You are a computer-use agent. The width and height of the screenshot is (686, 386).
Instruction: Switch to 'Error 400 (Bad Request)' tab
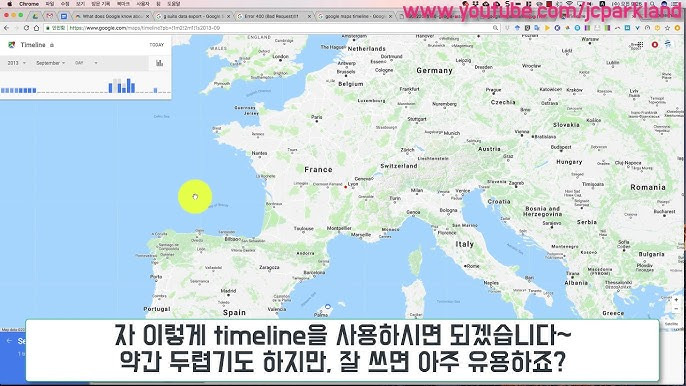click(x=272, y=16)
